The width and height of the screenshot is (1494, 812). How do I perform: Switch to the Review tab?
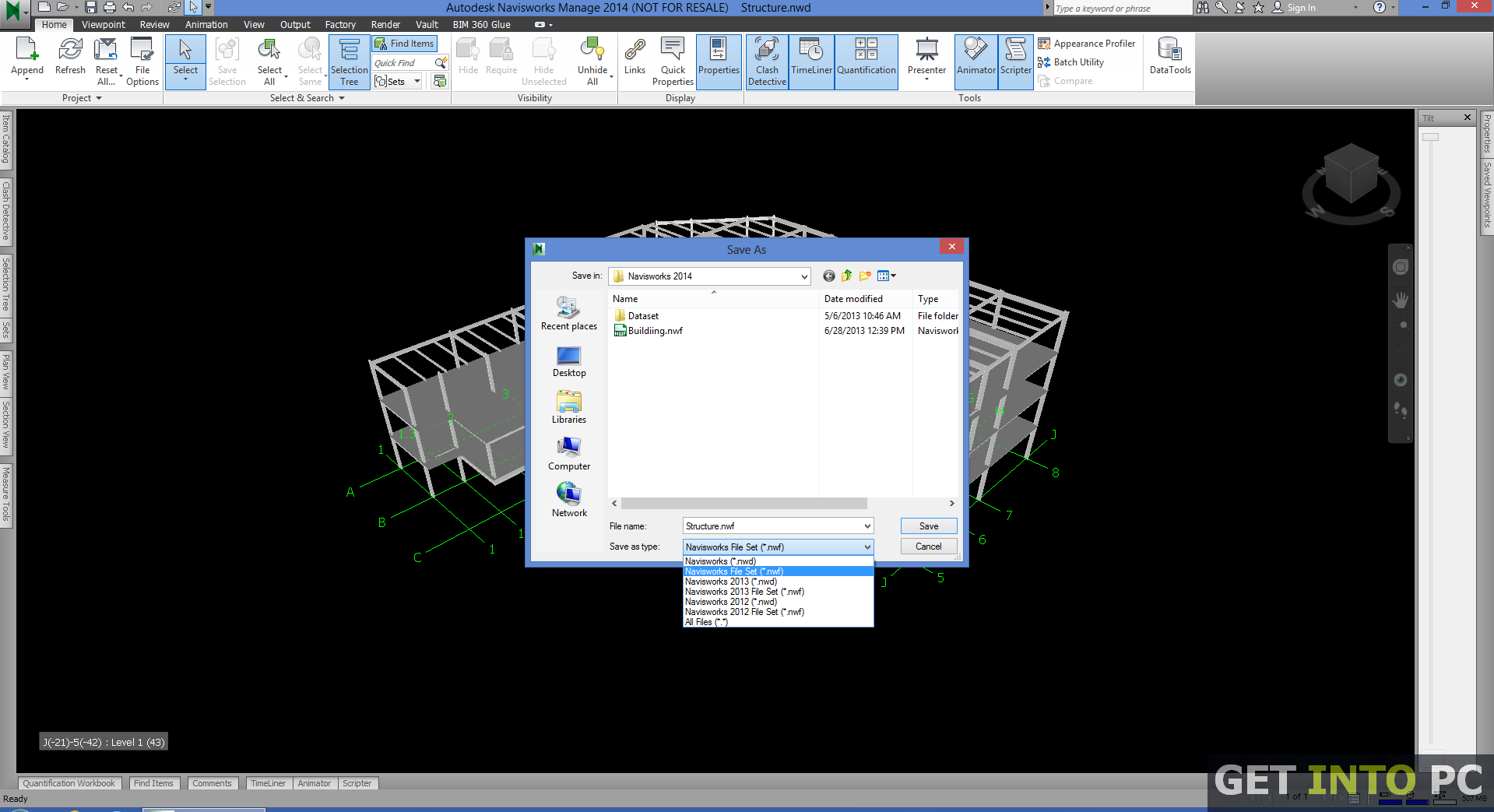click(x=154, y=25)
